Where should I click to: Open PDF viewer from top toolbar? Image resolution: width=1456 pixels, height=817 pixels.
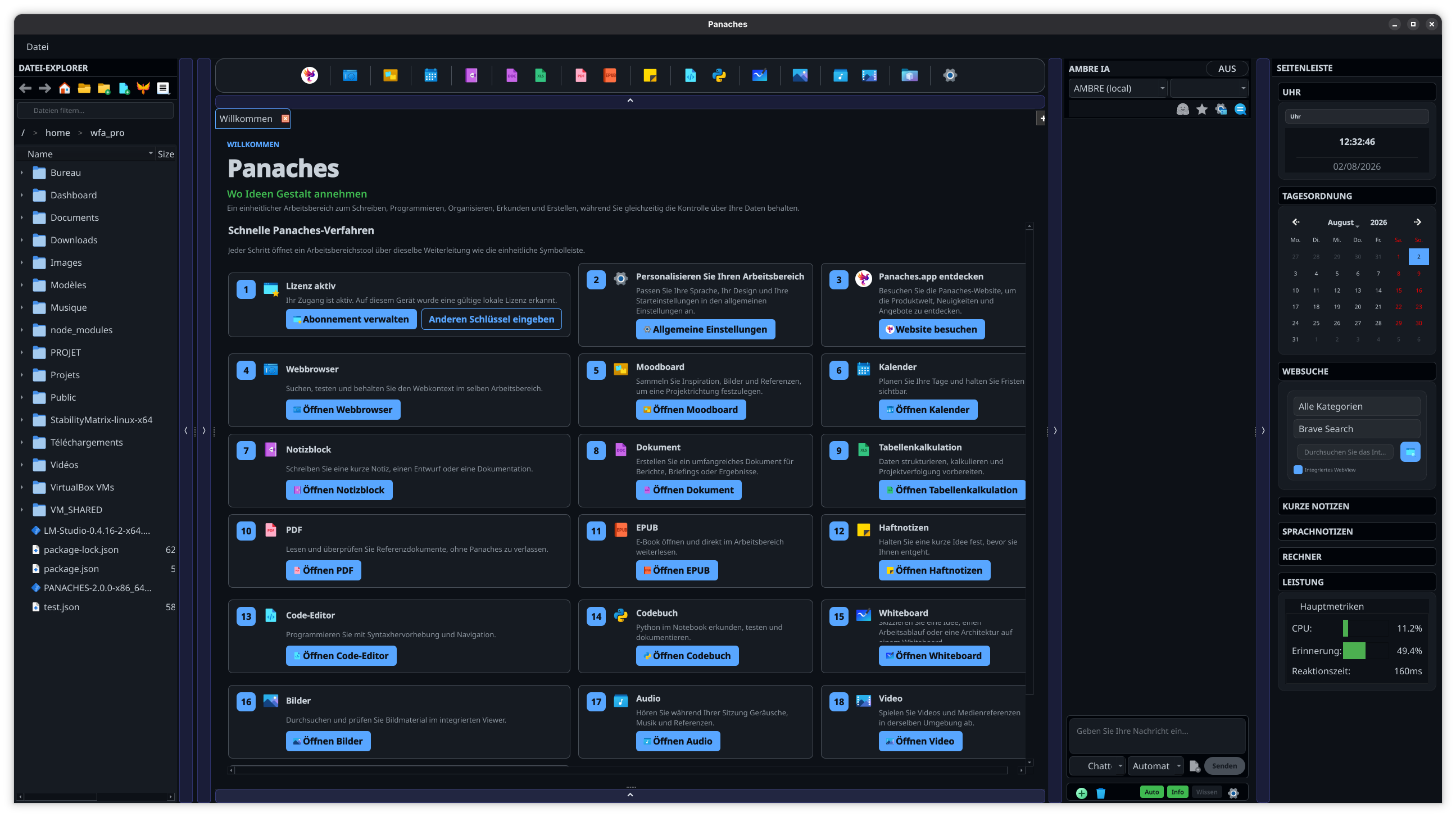pyautogui.click(x=580, y=75)
